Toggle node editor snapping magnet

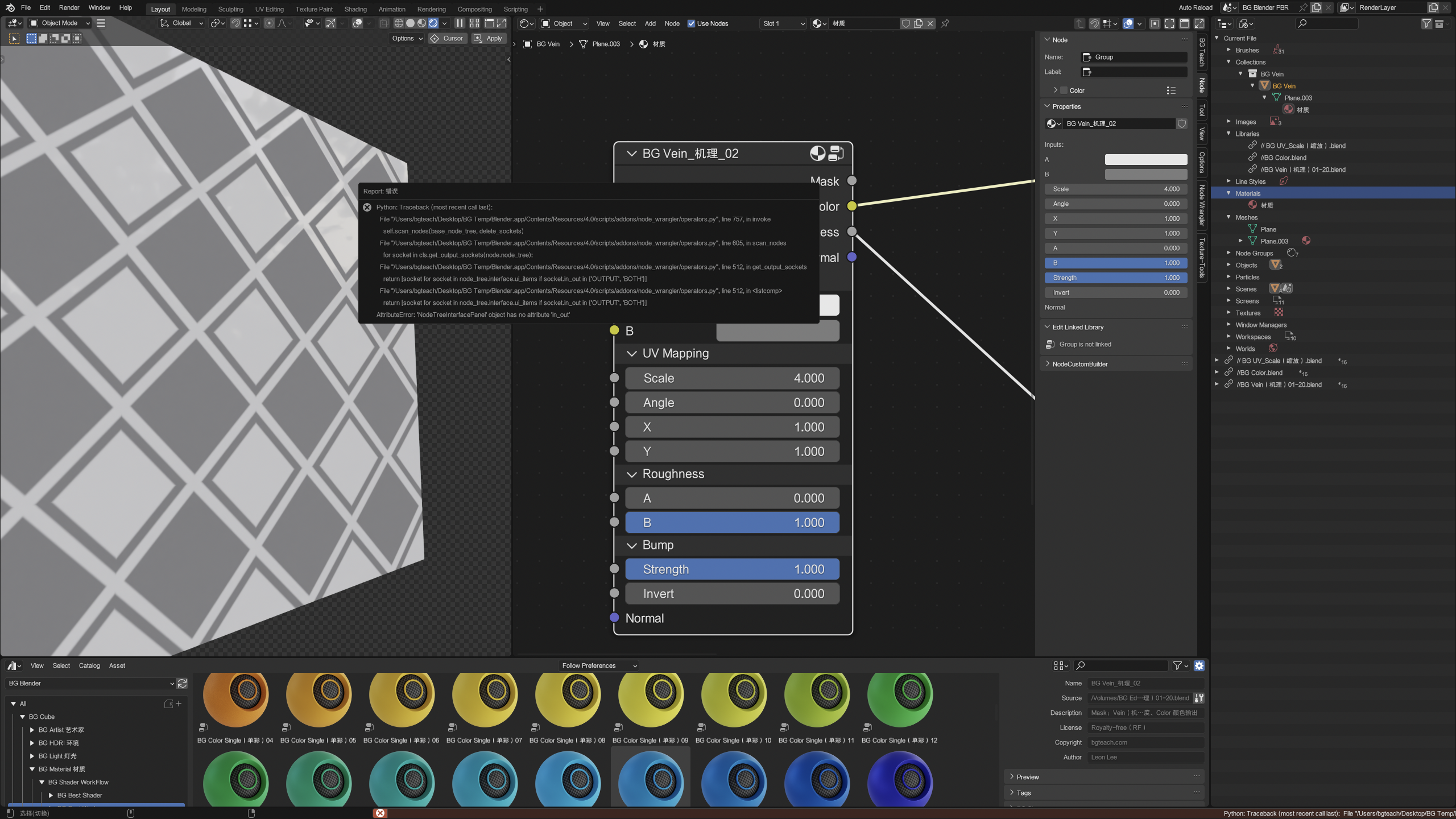click(1094, 24)
